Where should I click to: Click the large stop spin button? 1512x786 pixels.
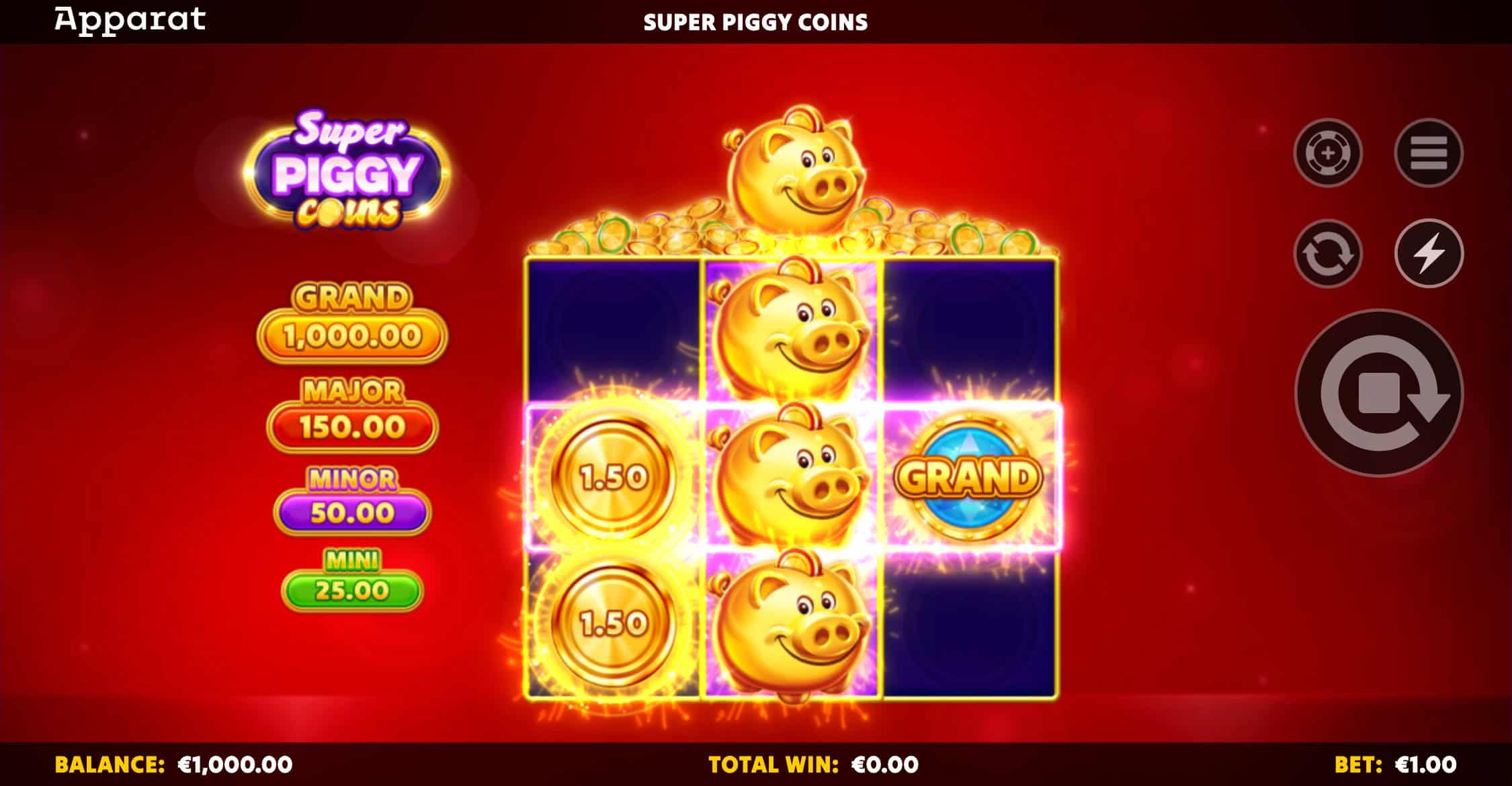tap(1379, 393)
